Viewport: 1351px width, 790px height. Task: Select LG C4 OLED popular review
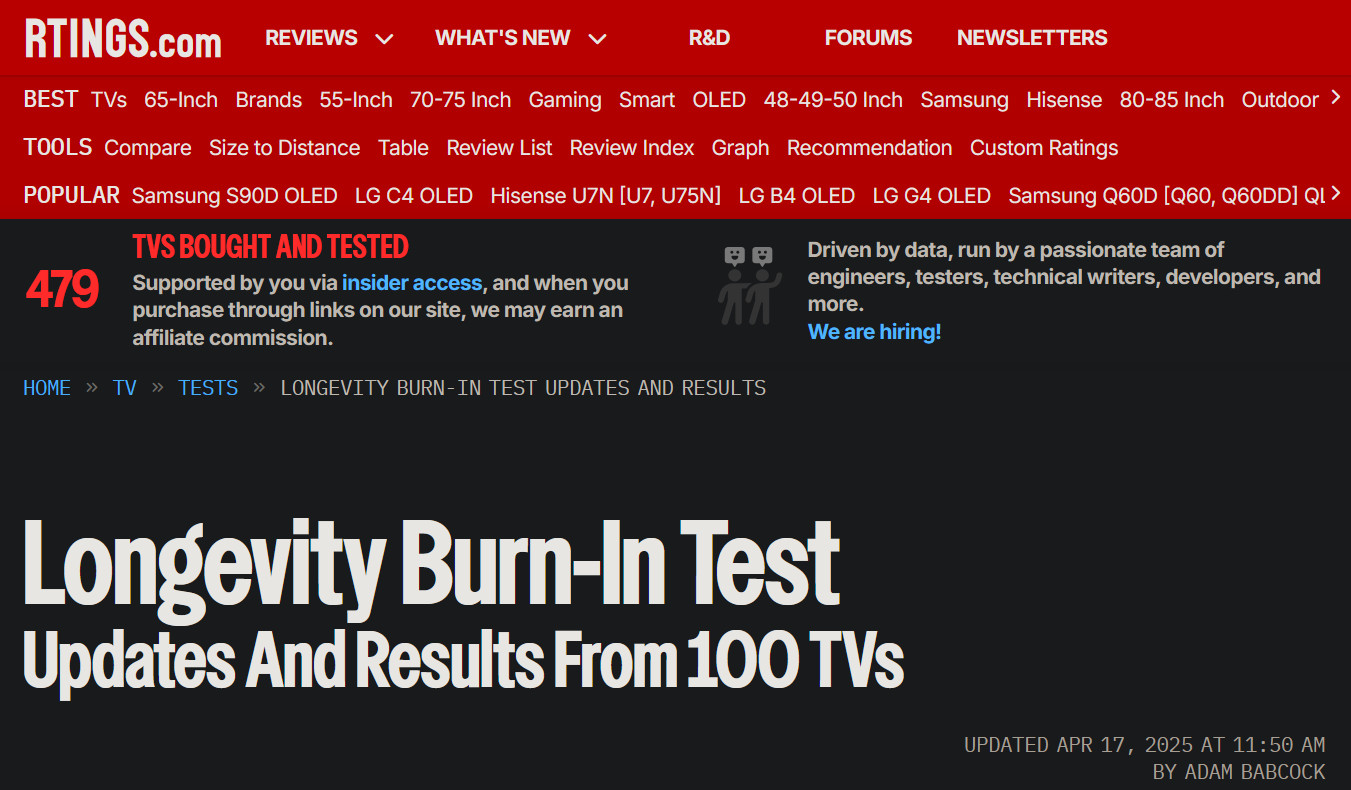tap(414, 195)
